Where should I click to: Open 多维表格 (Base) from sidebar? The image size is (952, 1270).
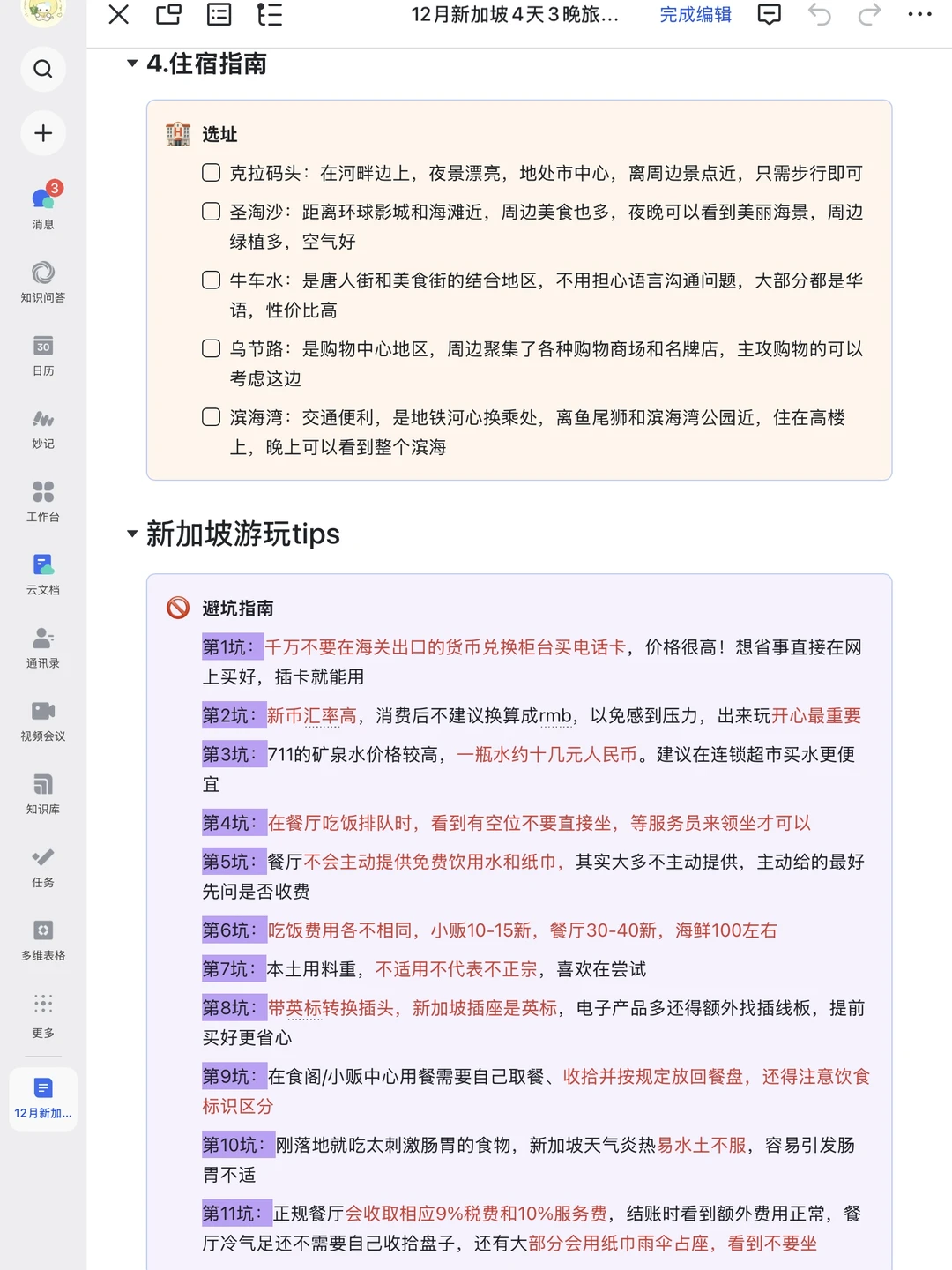coord(43,935)
